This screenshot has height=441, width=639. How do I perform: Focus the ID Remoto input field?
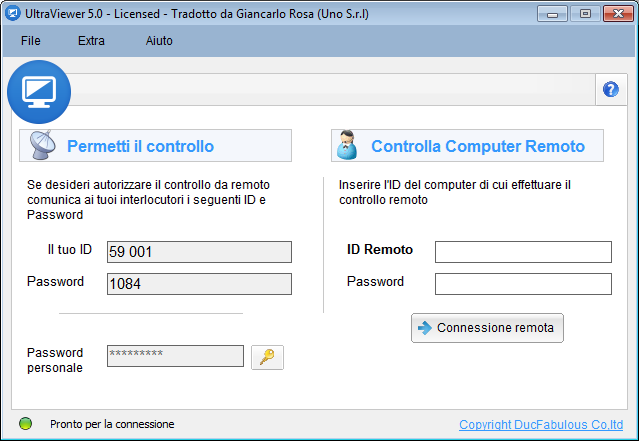click(523, 252)
